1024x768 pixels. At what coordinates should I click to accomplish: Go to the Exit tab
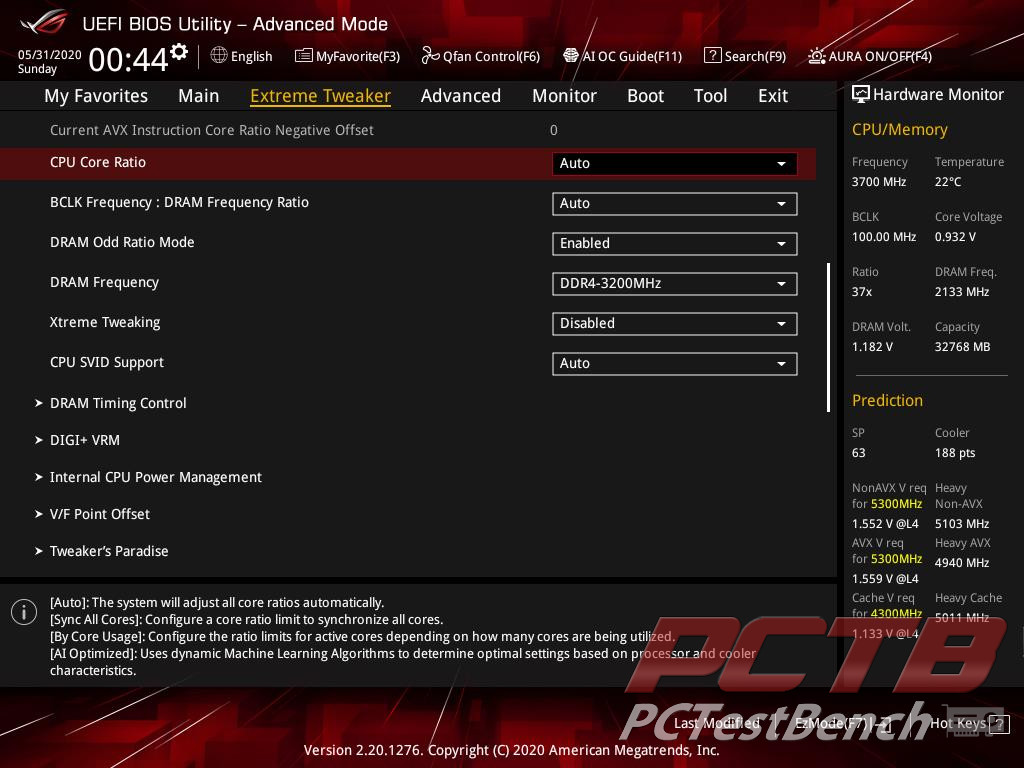coord(773,96)
